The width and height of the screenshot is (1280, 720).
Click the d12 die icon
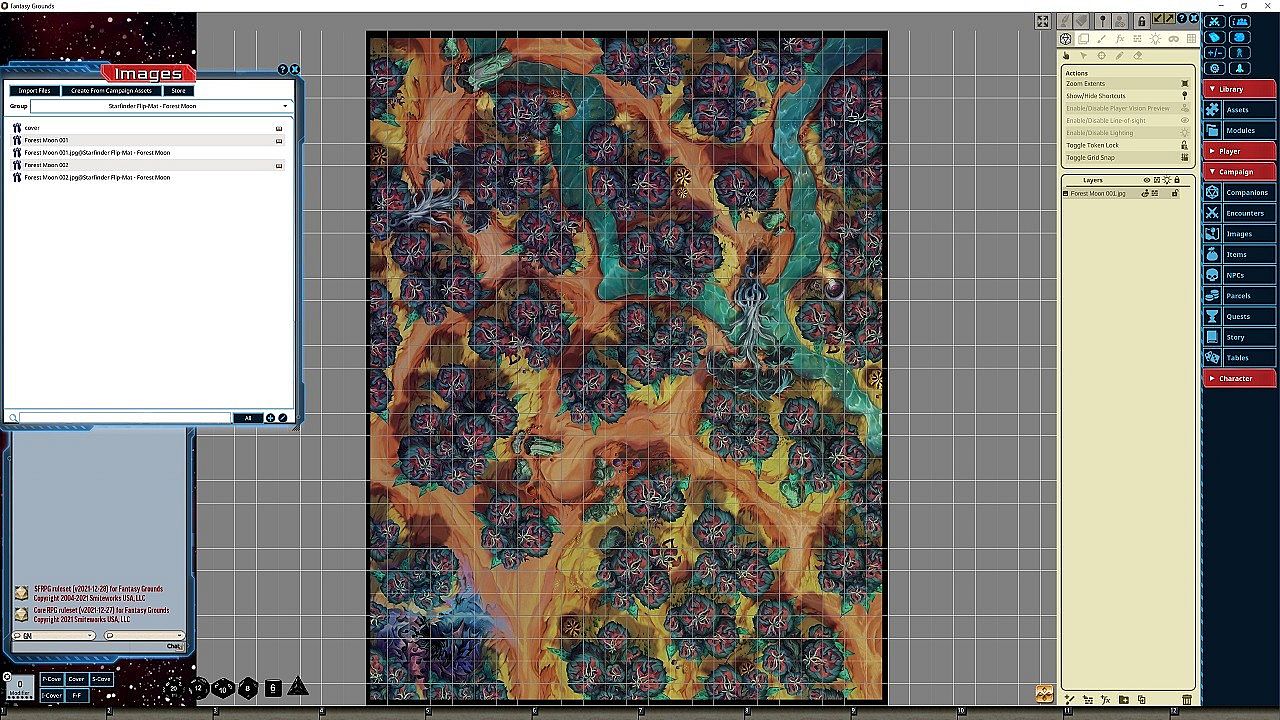(x=199, y=688)
